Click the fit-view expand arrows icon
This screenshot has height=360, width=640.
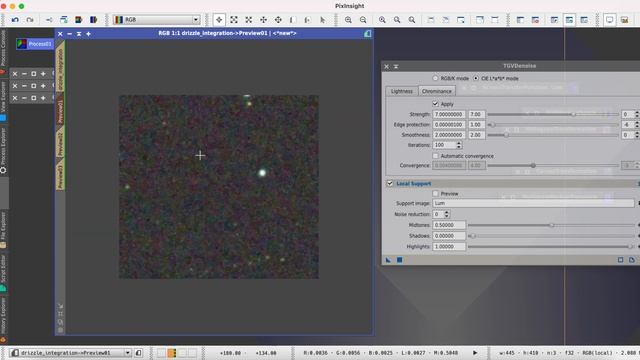coord(234,20)
